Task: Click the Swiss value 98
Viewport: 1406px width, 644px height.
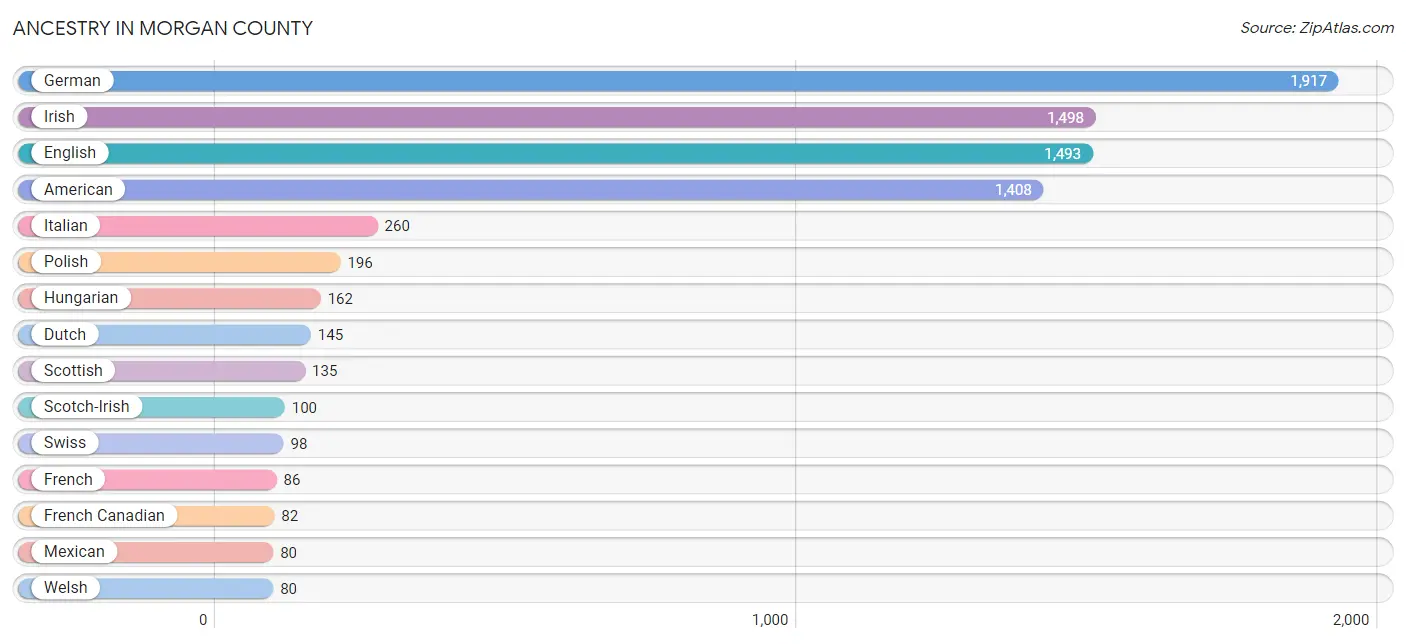Action: pos(299,444)
